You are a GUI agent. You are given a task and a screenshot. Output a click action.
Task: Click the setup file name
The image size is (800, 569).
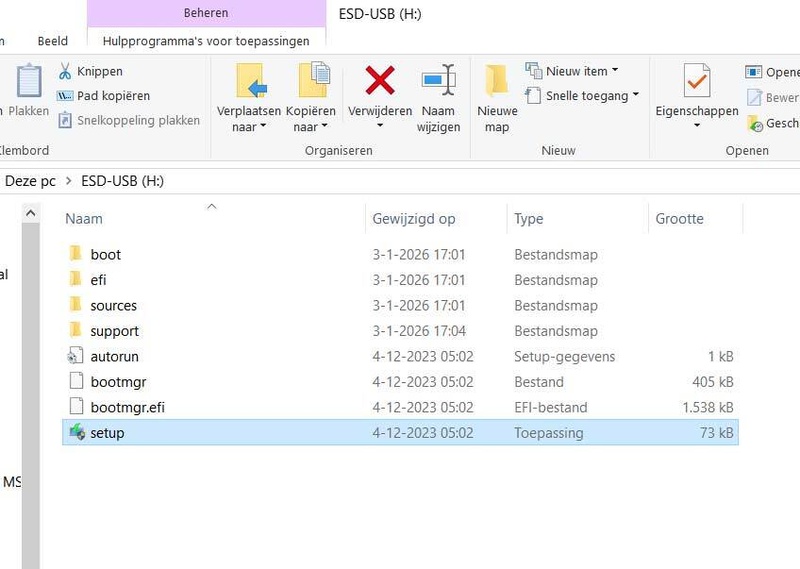tap(107, 433)
